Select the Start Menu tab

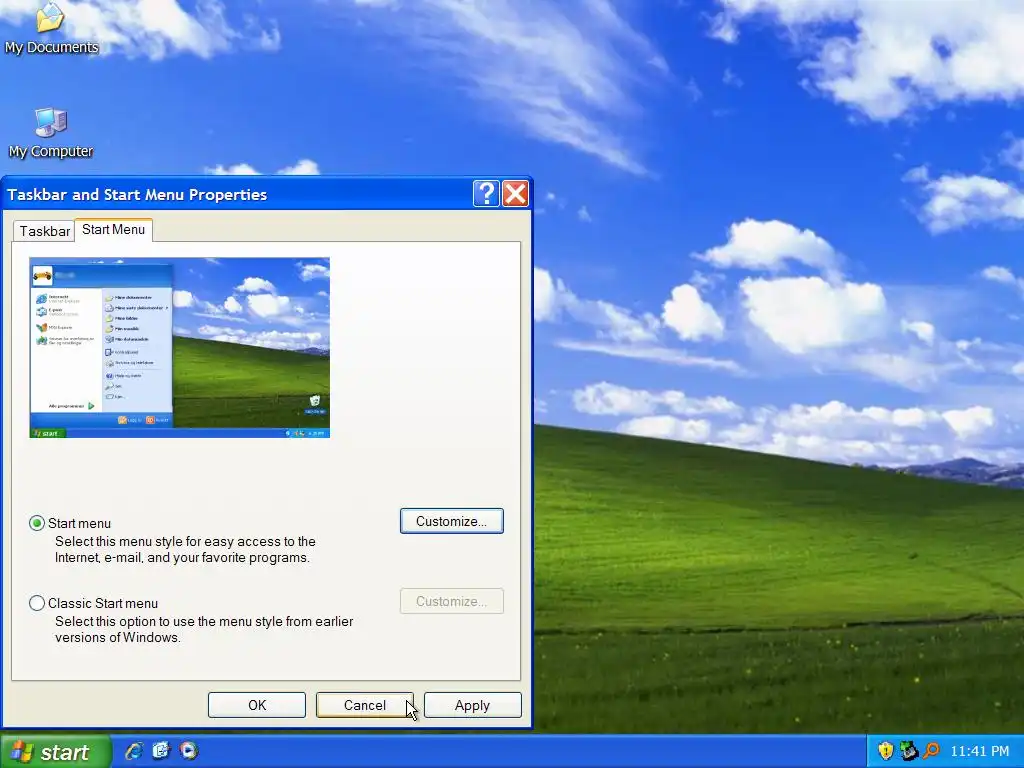[114, 230]
